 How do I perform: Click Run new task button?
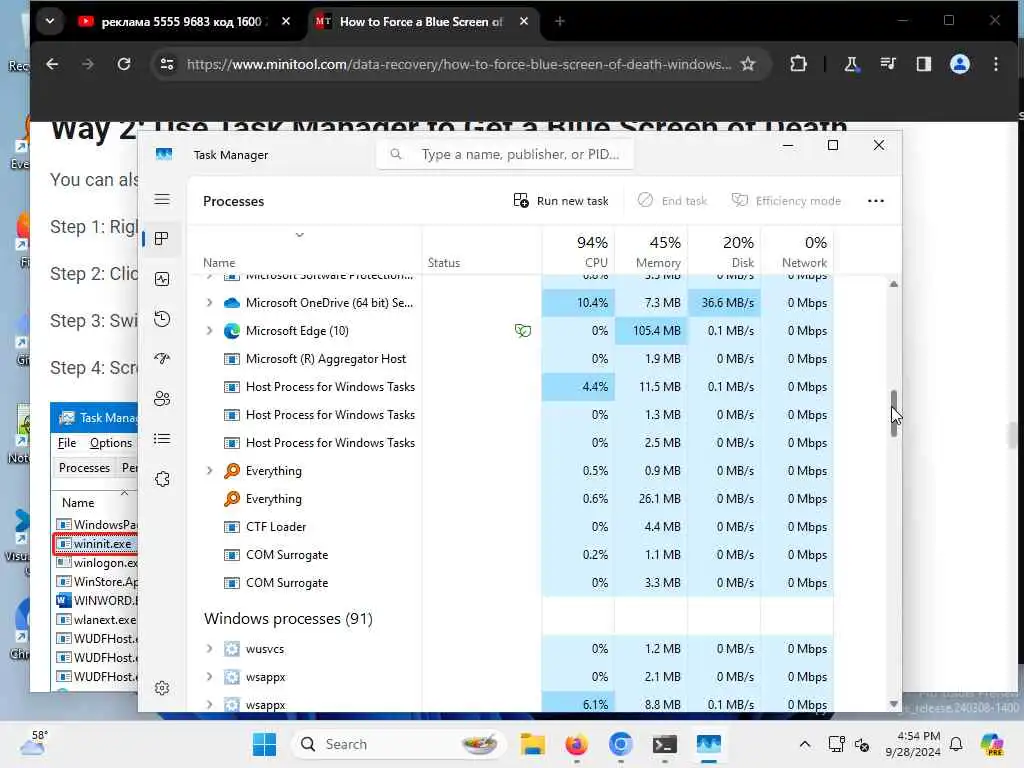(x=561, y=200)
